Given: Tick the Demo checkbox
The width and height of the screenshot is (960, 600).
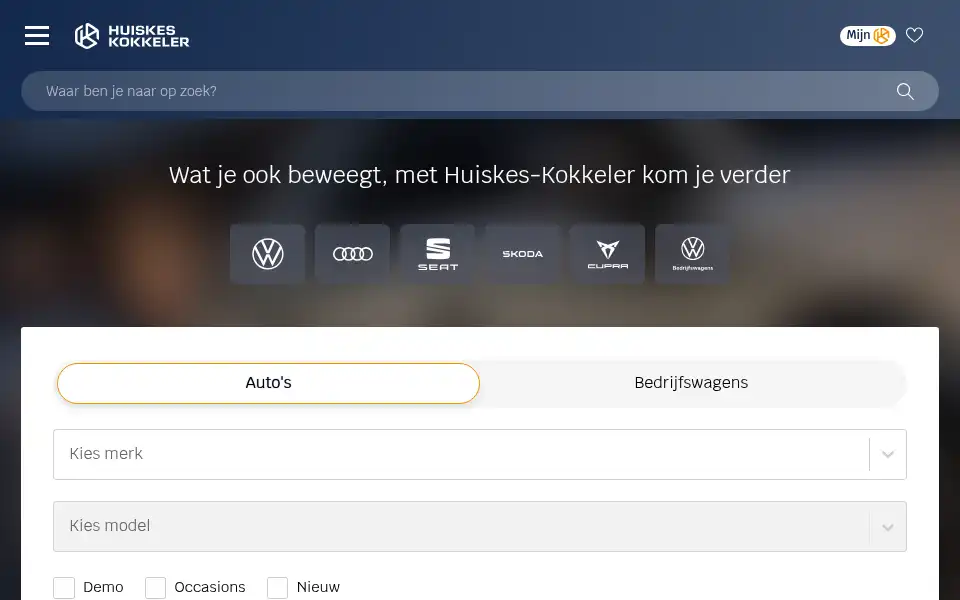Looking at the screenshot, I should 64,588.
